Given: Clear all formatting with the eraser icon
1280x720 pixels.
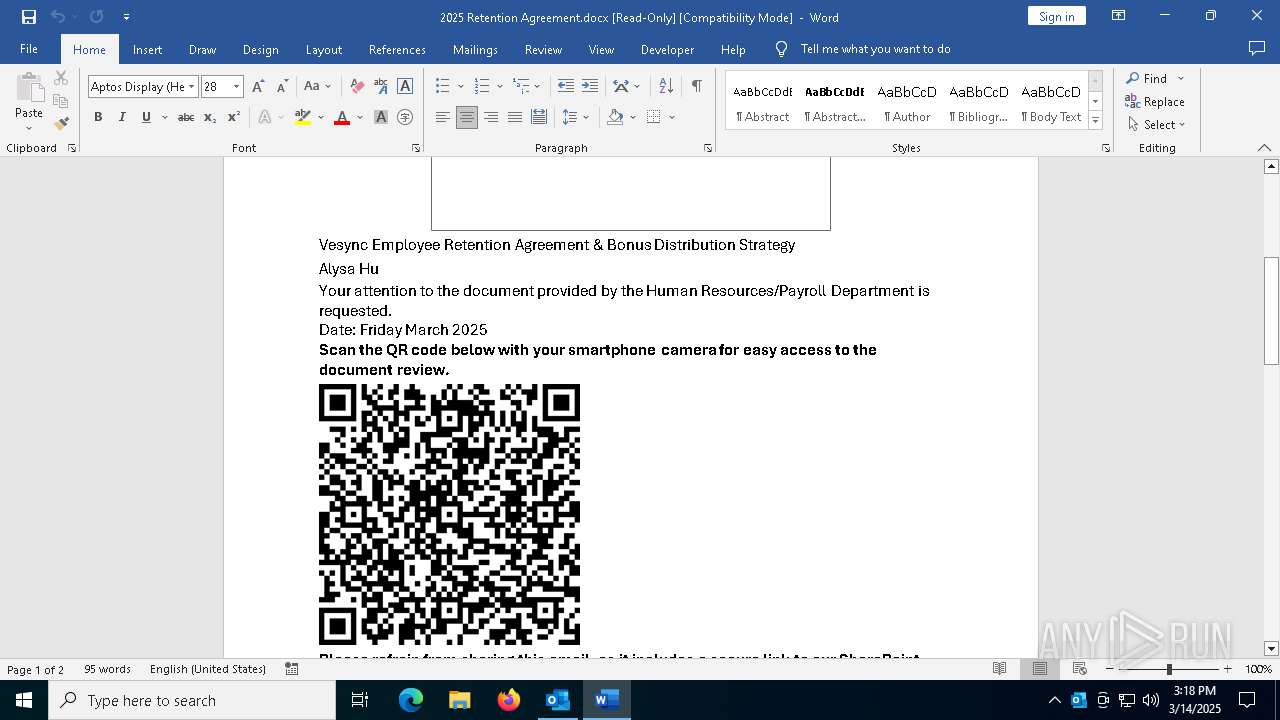Looking at the screenshot, I should coord(357,87).
